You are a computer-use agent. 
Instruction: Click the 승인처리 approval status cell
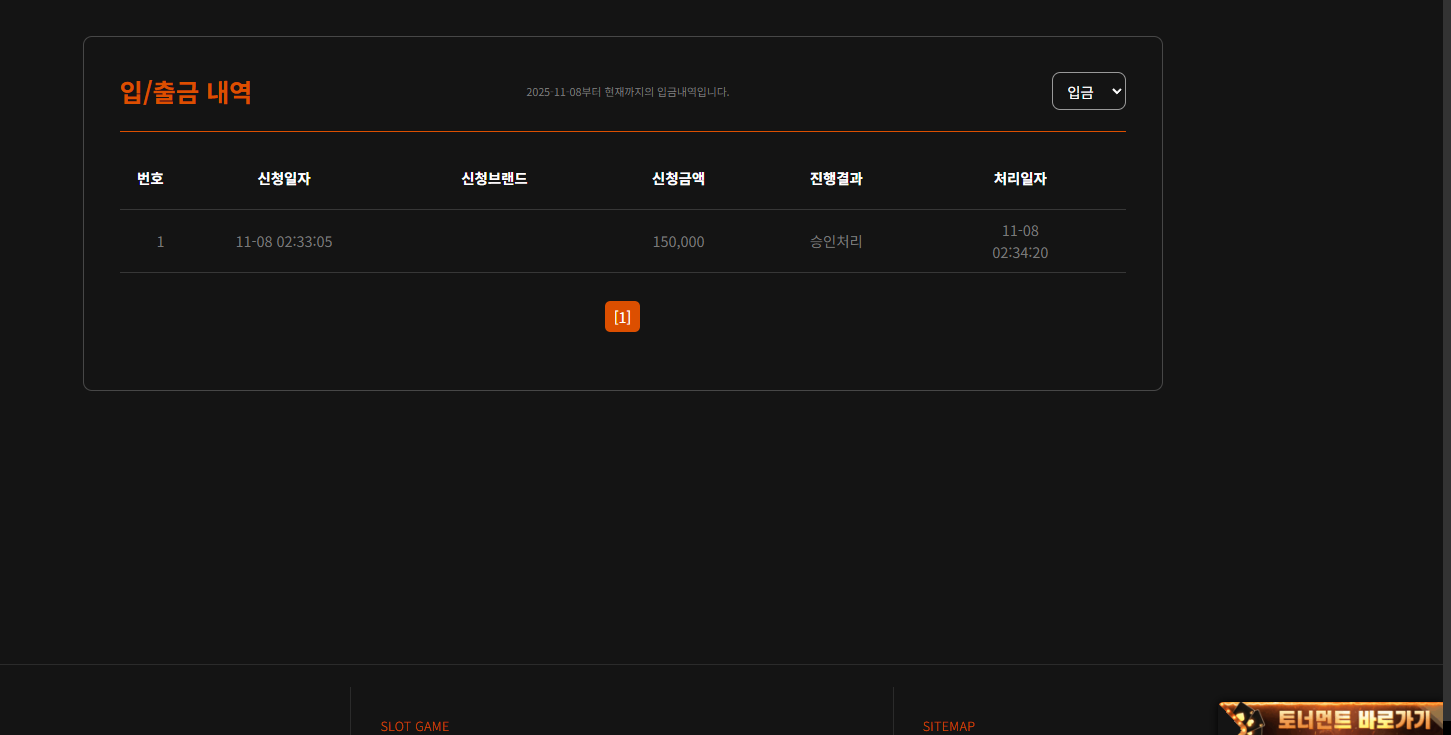click(836, 242)
